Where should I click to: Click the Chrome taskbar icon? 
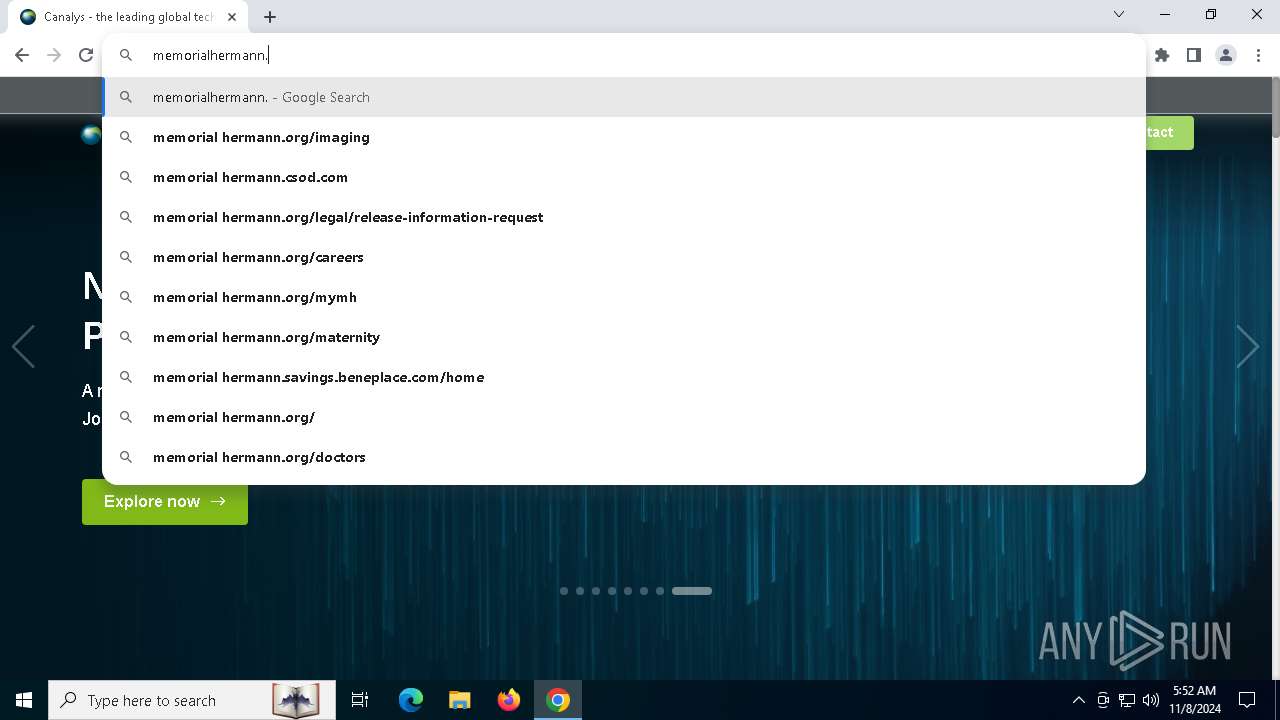[558, 700]
